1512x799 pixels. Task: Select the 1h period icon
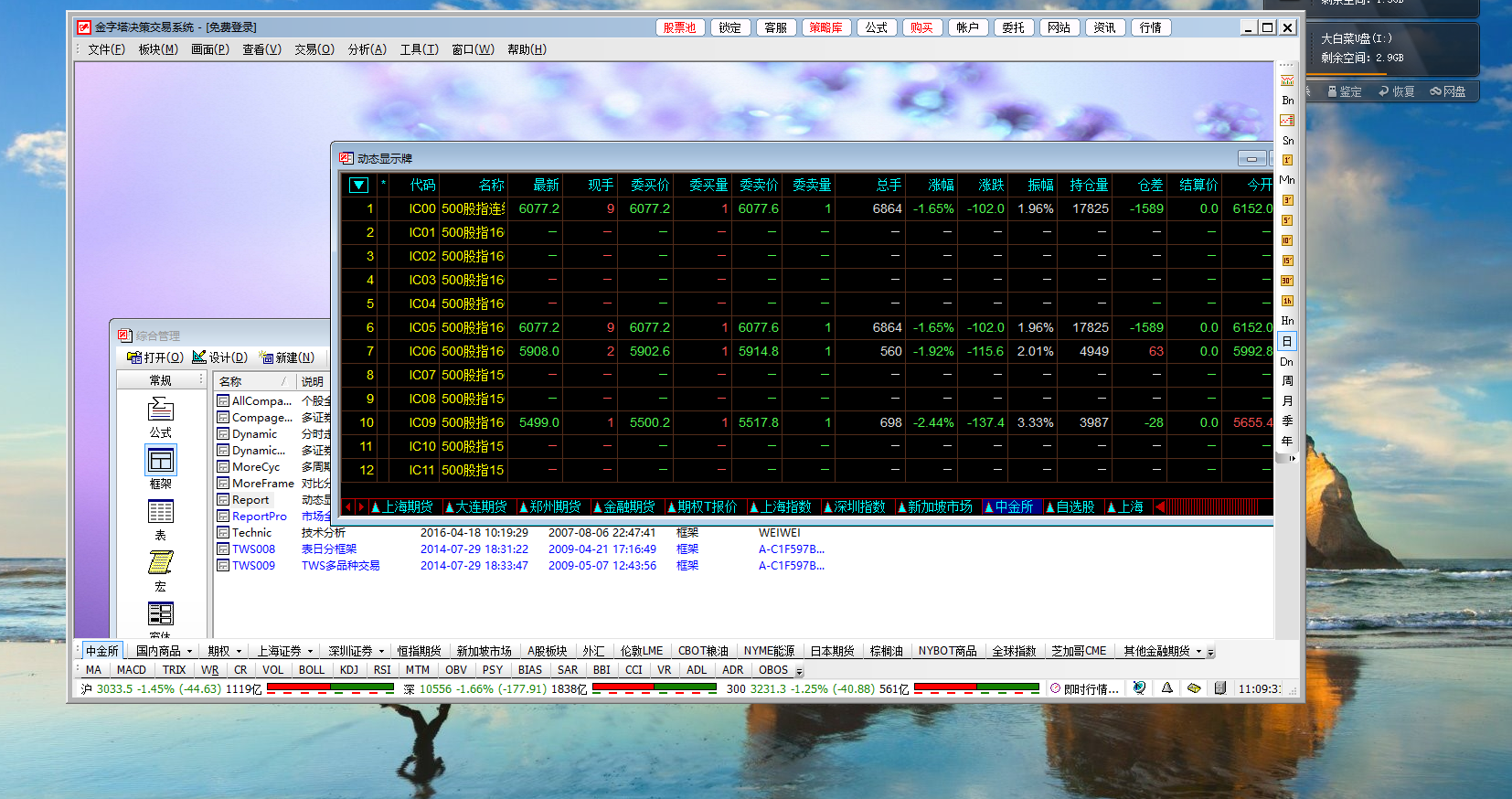[1287, 301]
